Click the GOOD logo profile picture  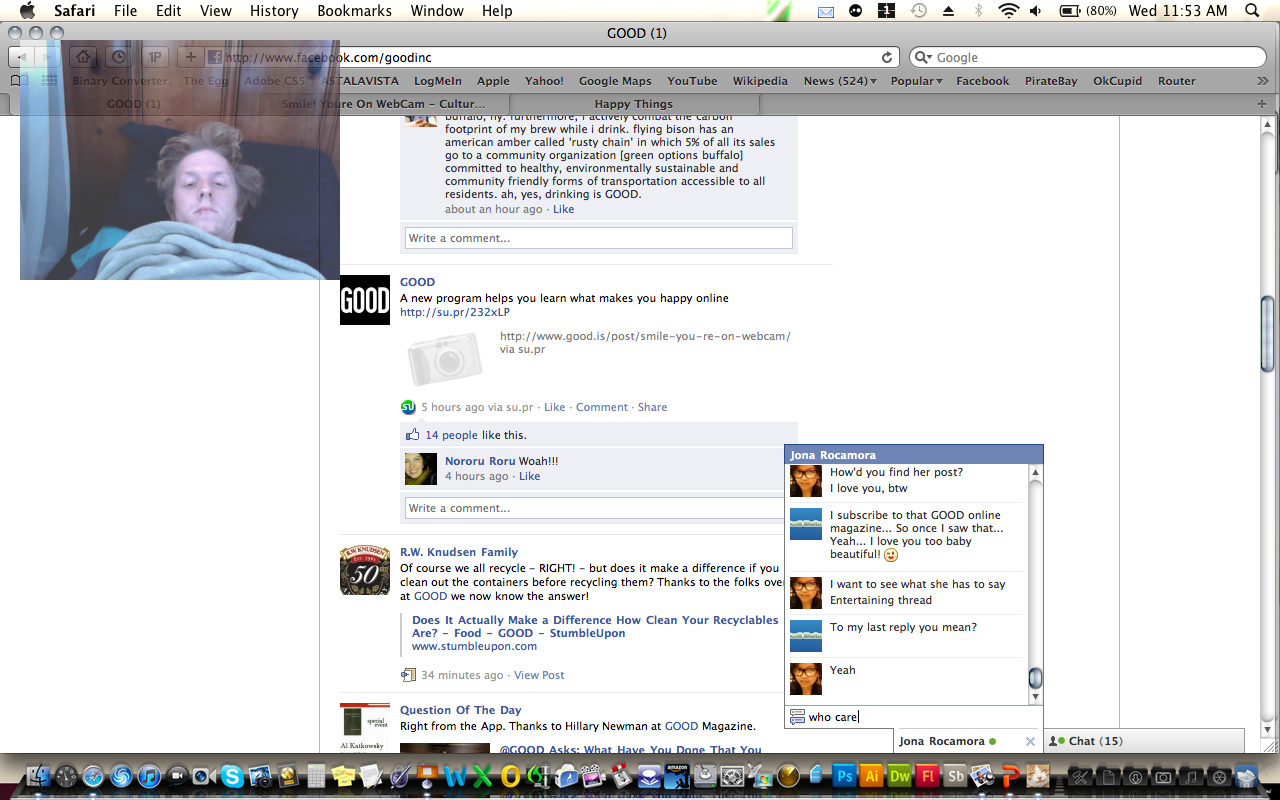[365, 300]
